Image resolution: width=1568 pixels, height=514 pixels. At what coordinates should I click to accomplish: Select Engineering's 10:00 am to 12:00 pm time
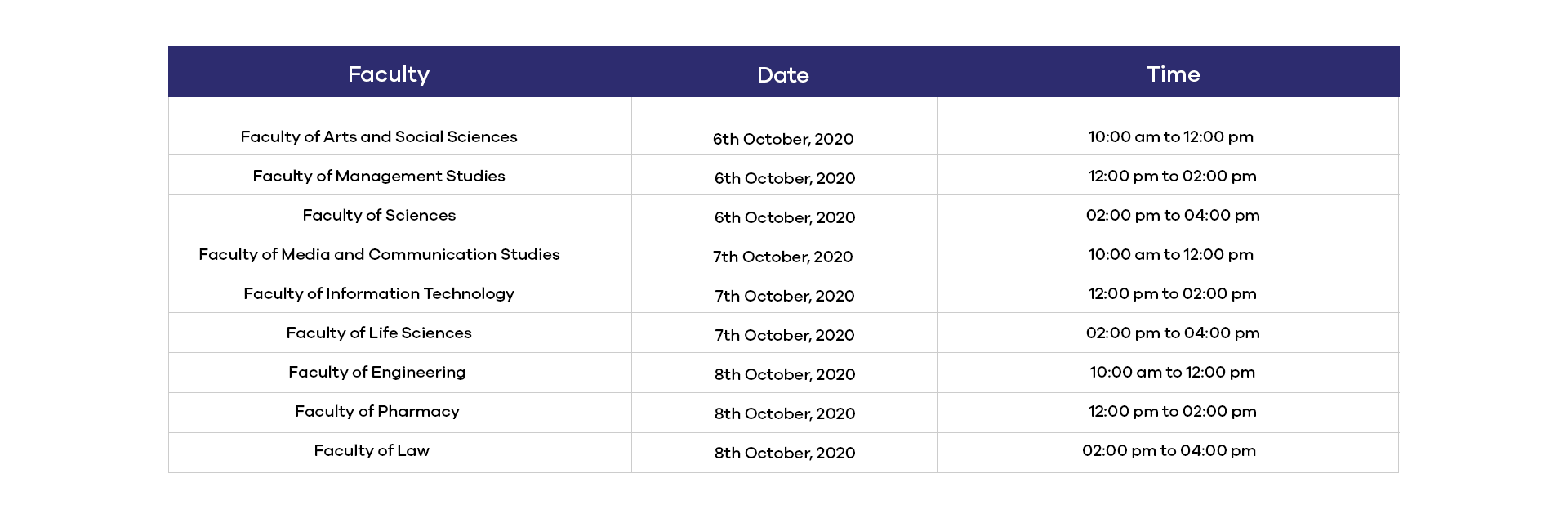(x=1173, y=372)
